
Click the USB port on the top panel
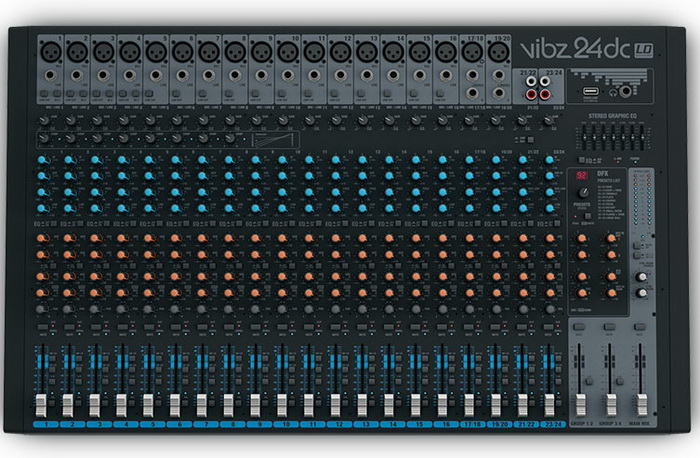coord(591,92)
